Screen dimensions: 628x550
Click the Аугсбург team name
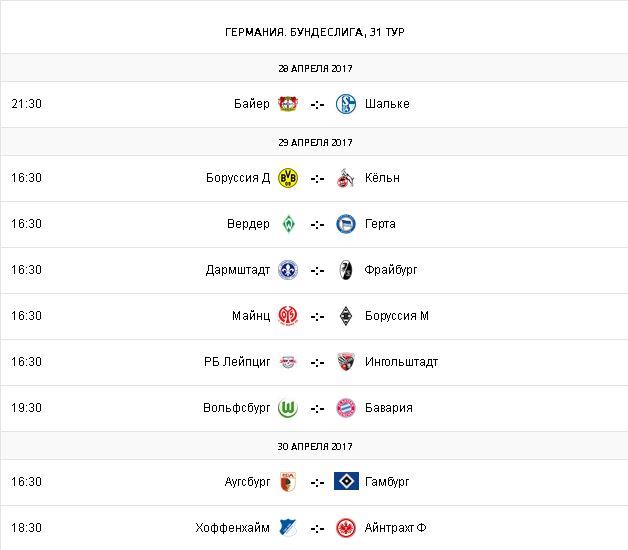[248, 482]
